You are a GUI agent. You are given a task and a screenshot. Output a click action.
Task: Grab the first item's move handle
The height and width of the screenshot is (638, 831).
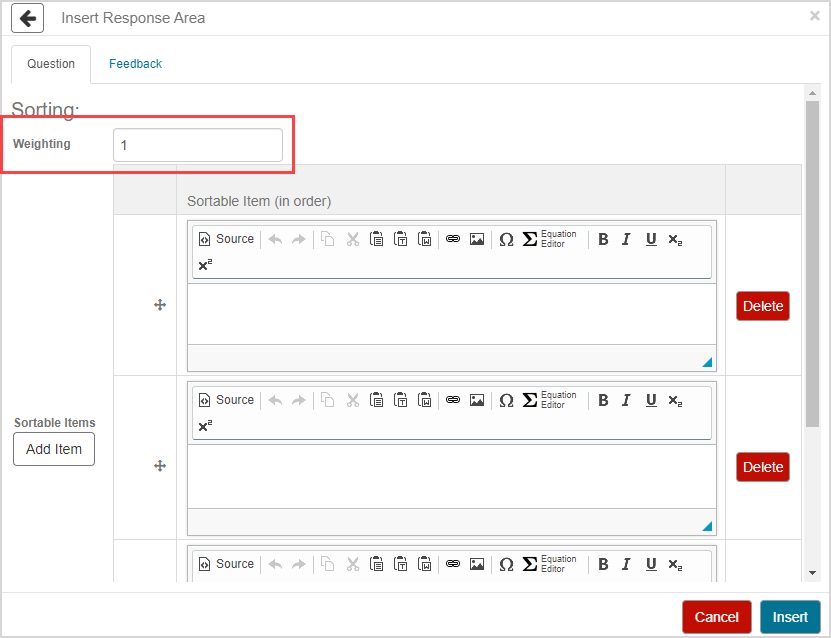(159, 305)
